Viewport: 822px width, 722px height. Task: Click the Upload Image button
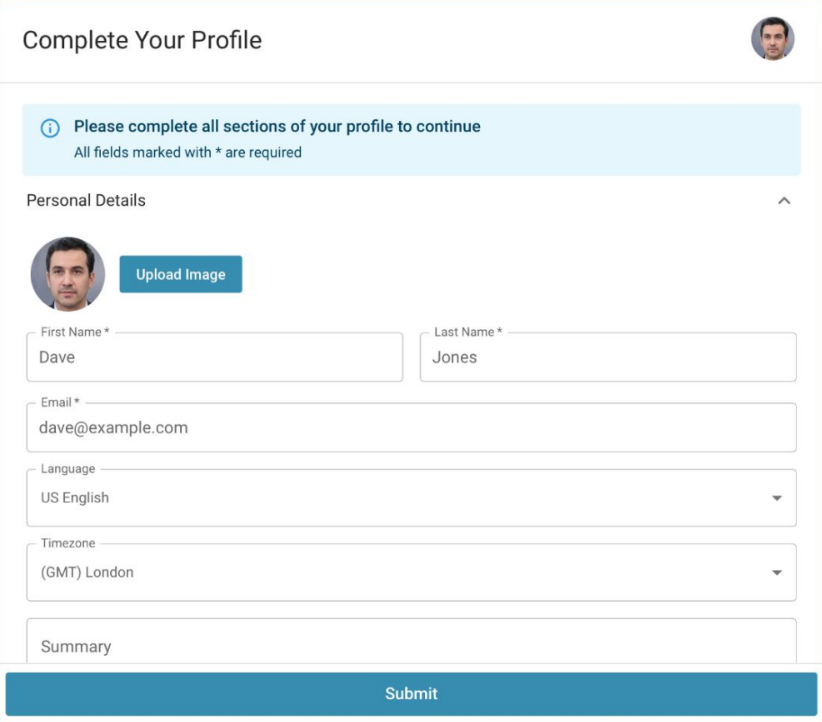181,274
